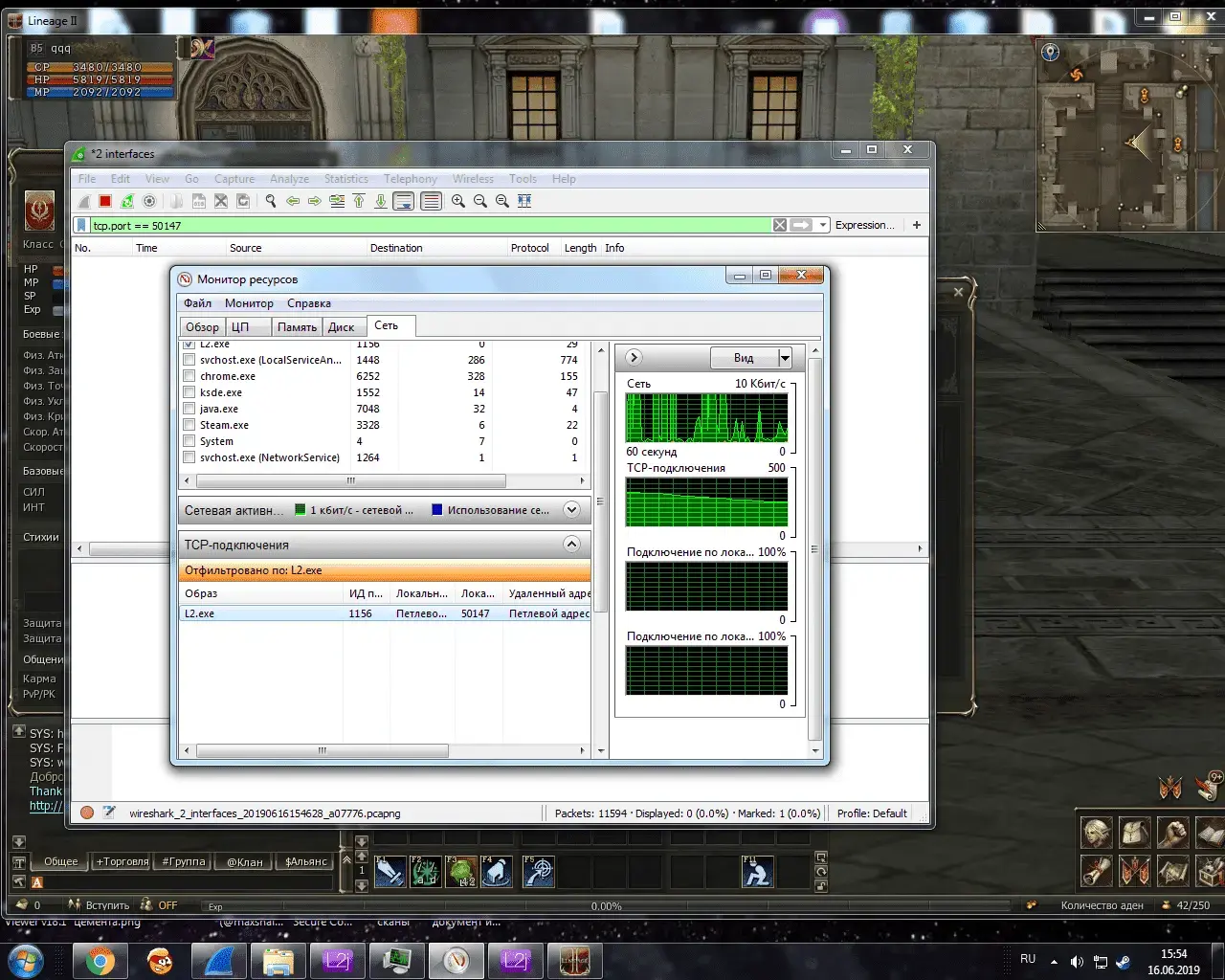Viewport: 1225px width, 980px height.
Task: Add a filter button with the plus sign
Action: [917, 225]
